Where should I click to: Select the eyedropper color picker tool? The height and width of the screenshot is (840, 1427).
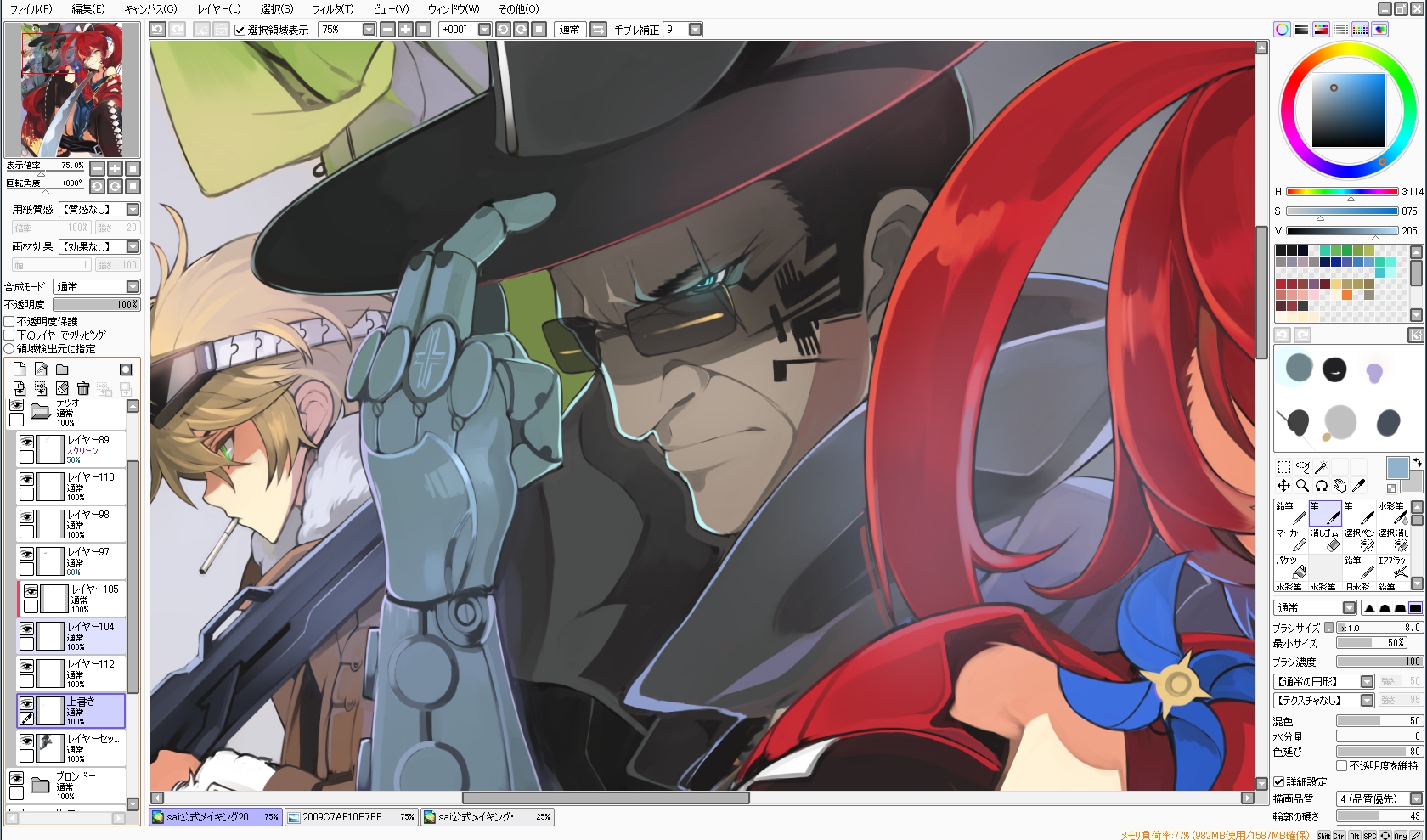[x=1359, y=486]
